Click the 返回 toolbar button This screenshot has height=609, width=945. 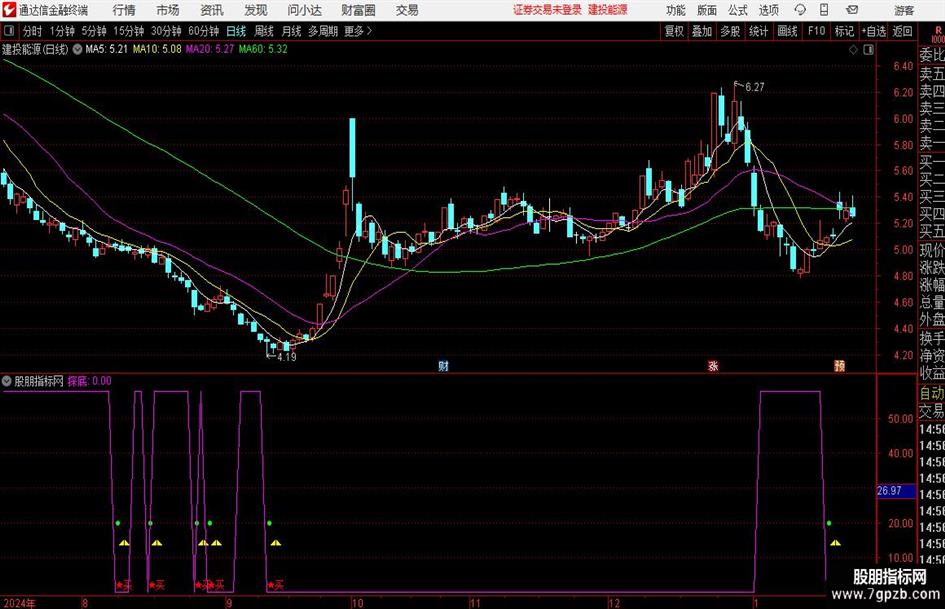pos(902,31)
